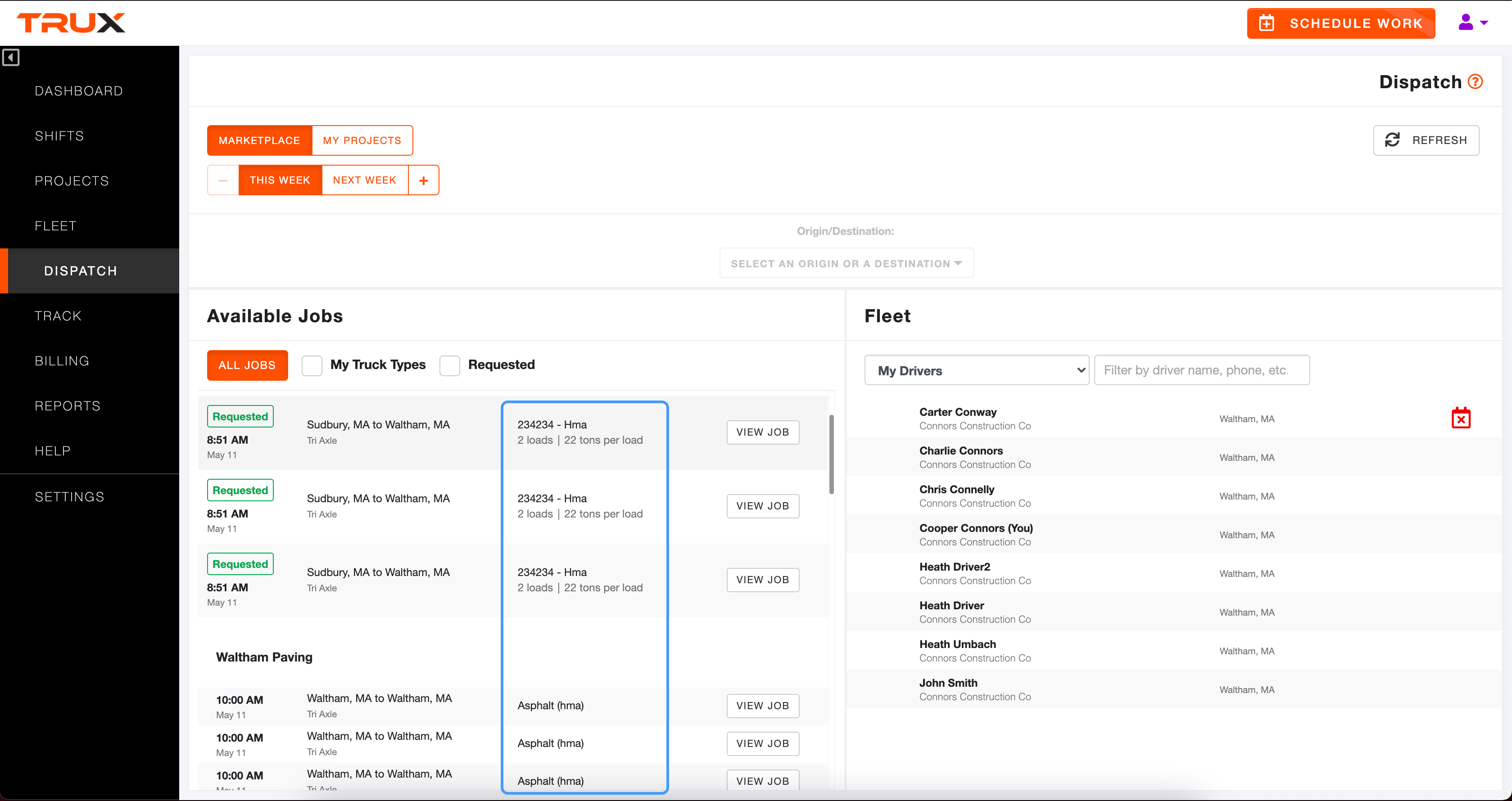The width and height of the screenshot is (1512, 801).
Task: Click the first '234234 - Hma' material text
Action: click(552, 425)
